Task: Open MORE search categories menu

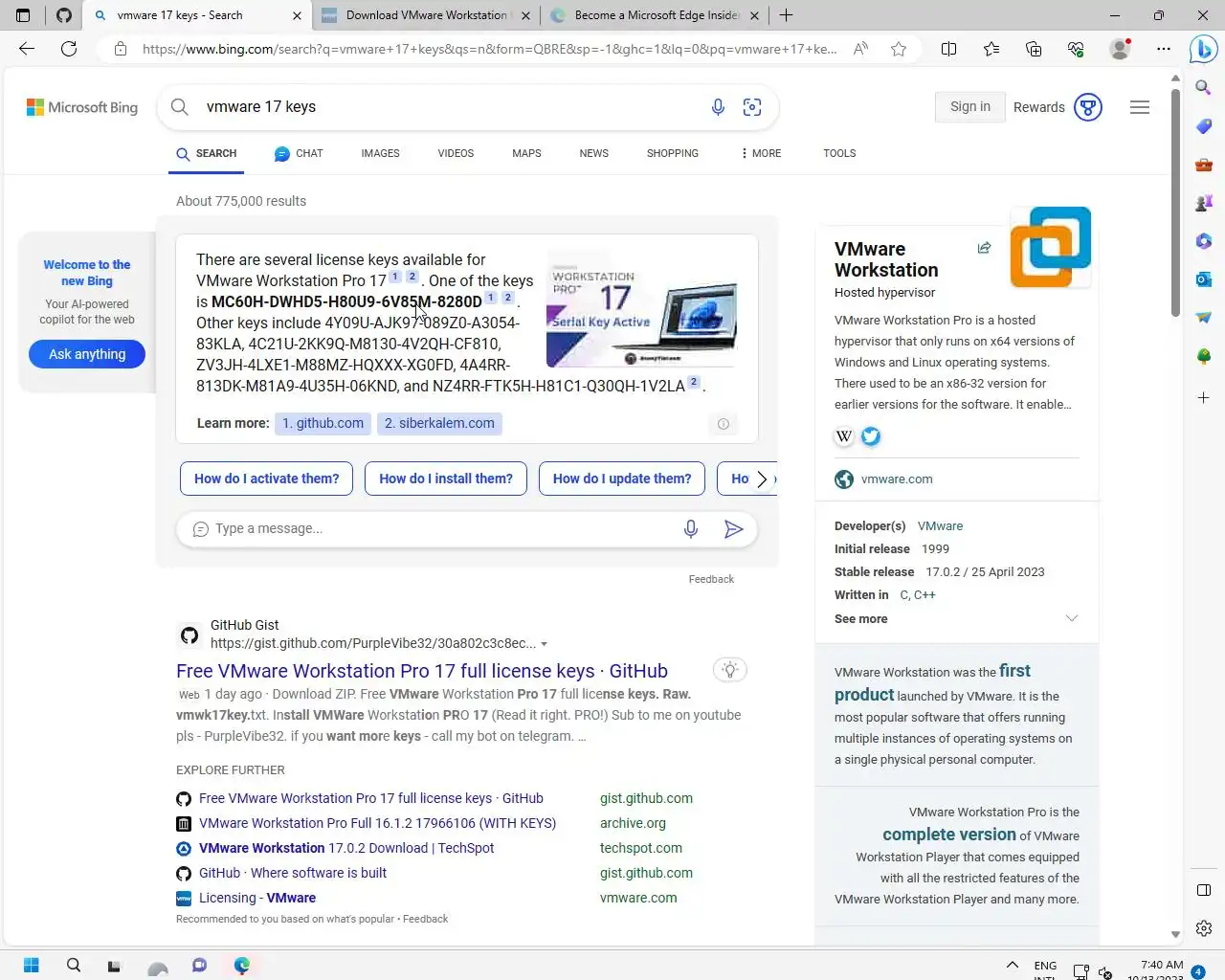Action: coord(761,153)
